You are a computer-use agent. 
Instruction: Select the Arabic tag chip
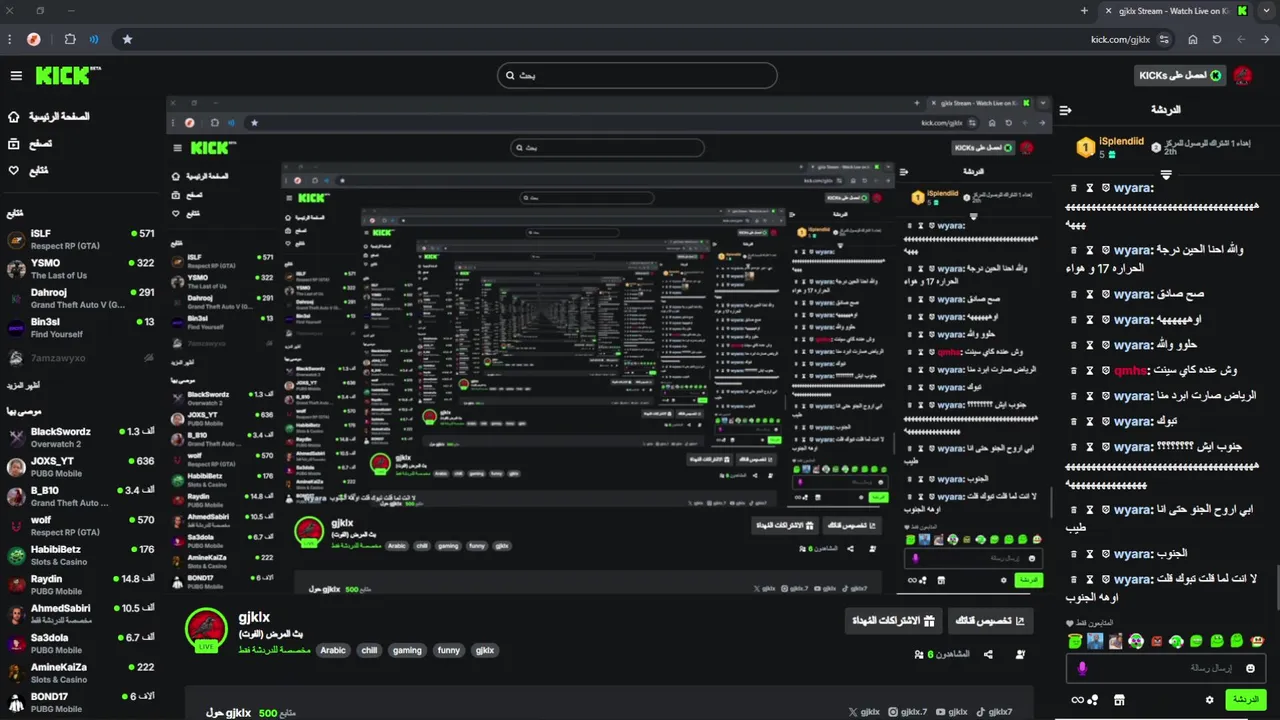tap(333, 650)
